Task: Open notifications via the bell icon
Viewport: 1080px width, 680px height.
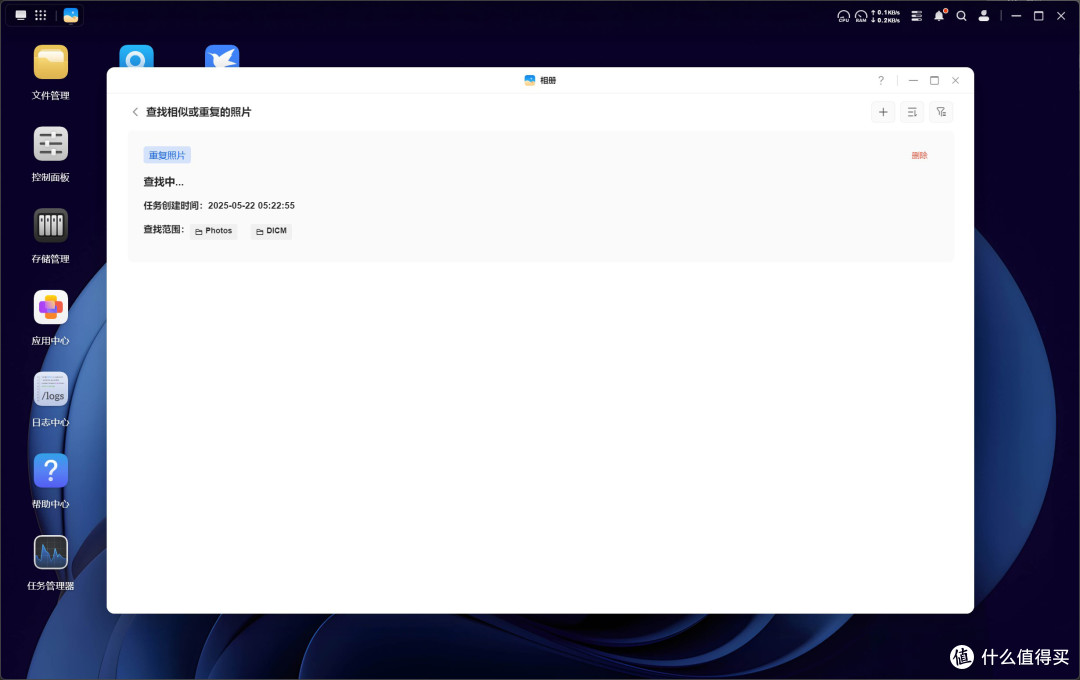Action: coord(939,16)
